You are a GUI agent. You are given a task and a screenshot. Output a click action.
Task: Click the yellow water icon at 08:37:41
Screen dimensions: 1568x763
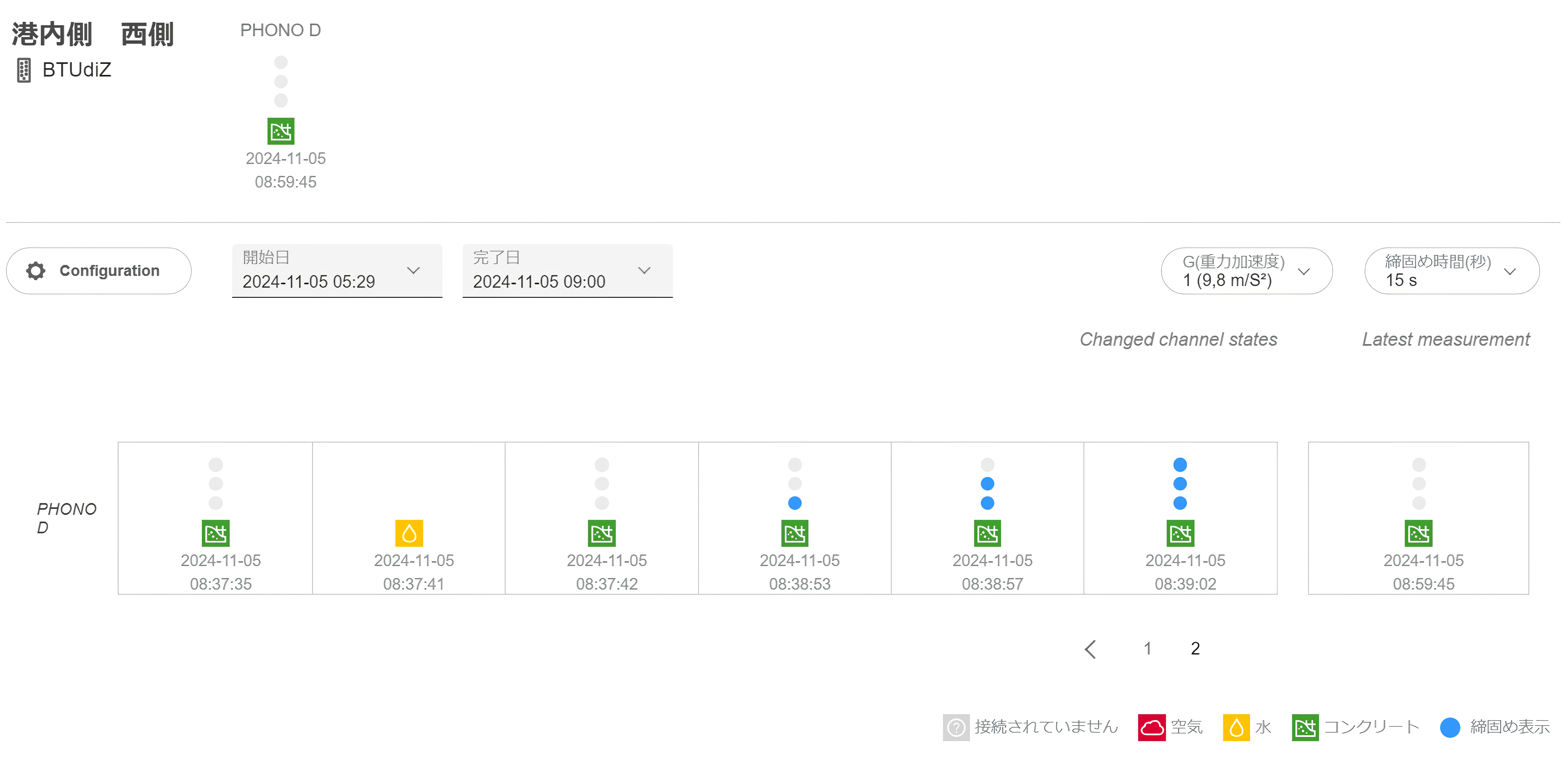[408, 533]
